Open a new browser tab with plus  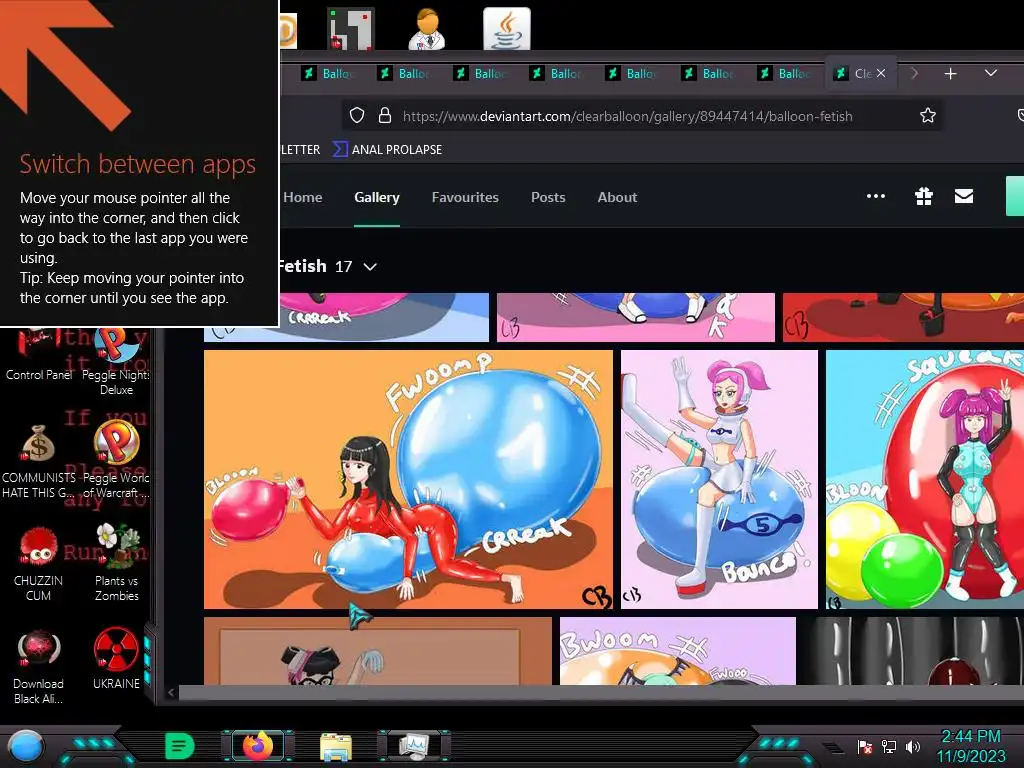950,74
